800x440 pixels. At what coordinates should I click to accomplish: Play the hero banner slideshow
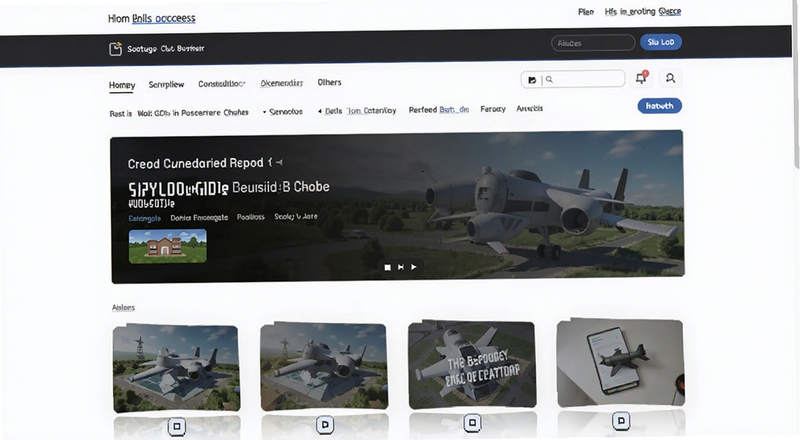click(x=414, y=267)
